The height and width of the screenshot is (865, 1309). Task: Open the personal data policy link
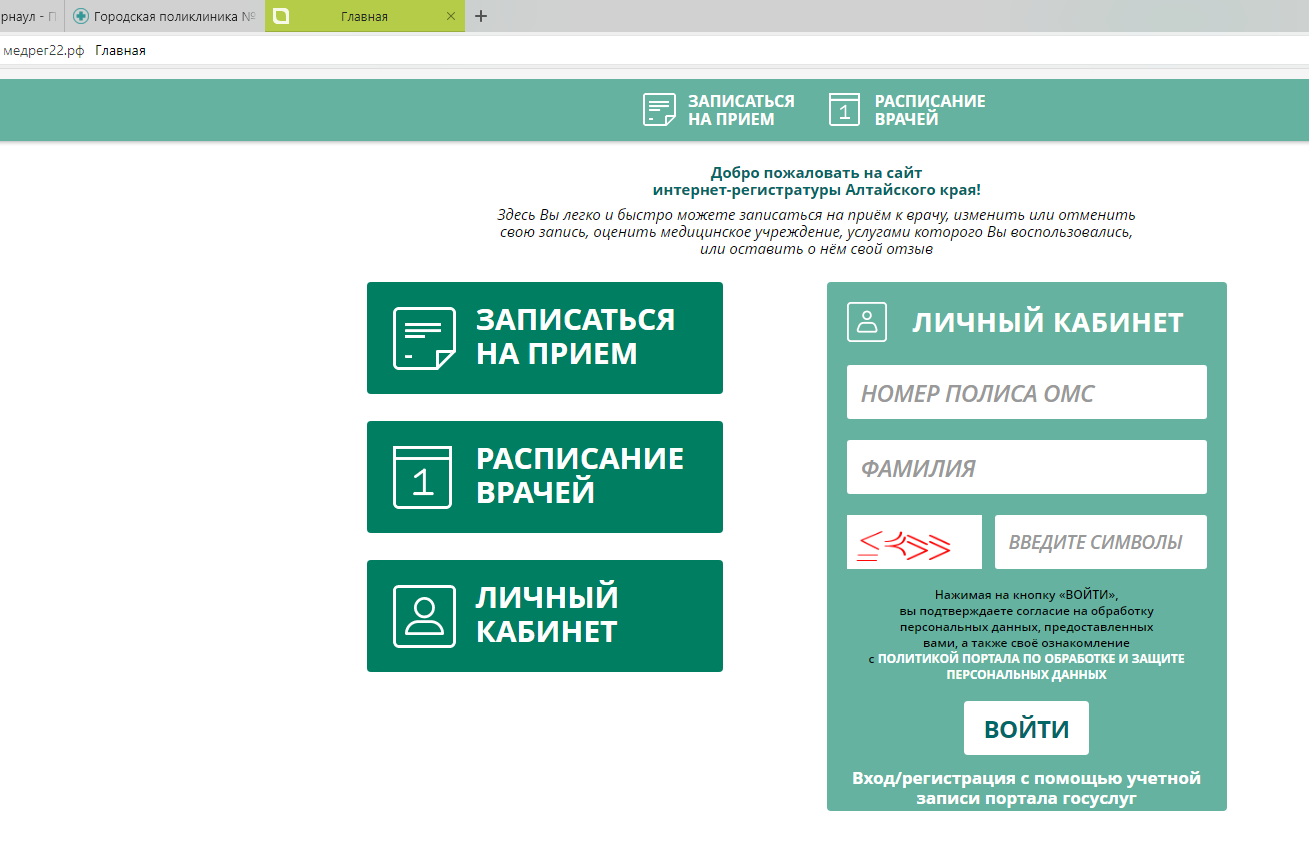[1030, 667]
